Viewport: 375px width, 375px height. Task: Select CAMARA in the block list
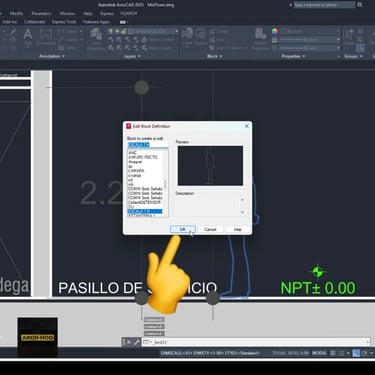[136, 171]
